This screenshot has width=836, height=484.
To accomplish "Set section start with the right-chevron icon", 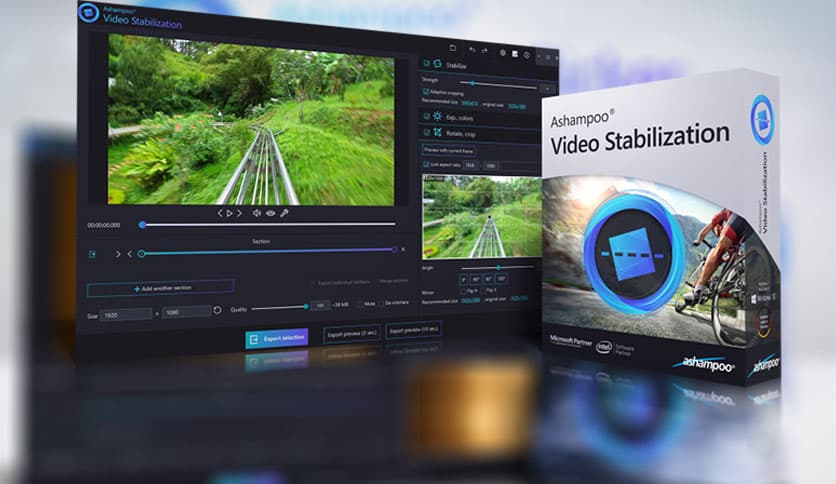I will (x=118, y=254).
